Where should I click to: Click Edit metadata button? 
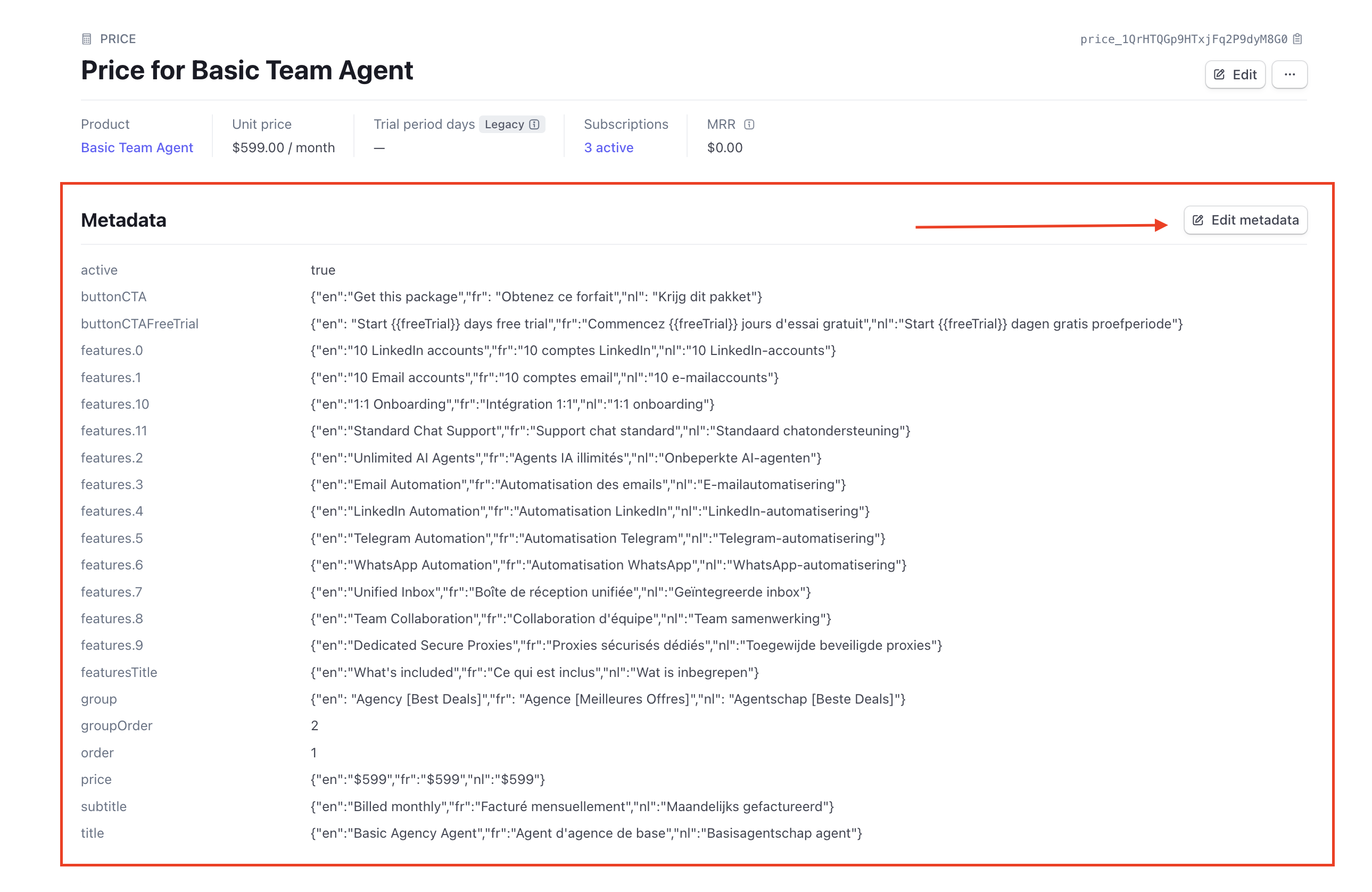[x=1245, y=220]
